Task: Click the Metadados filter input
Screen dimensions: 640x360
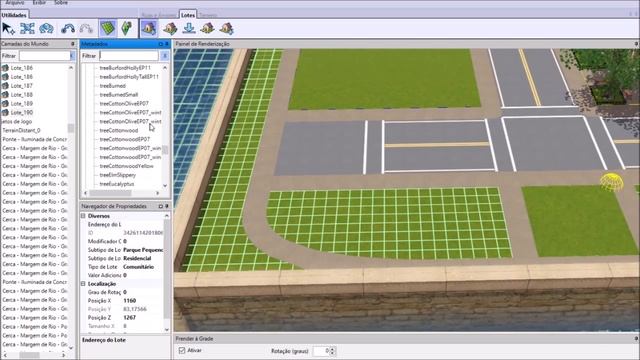Action: coord(129,56)
